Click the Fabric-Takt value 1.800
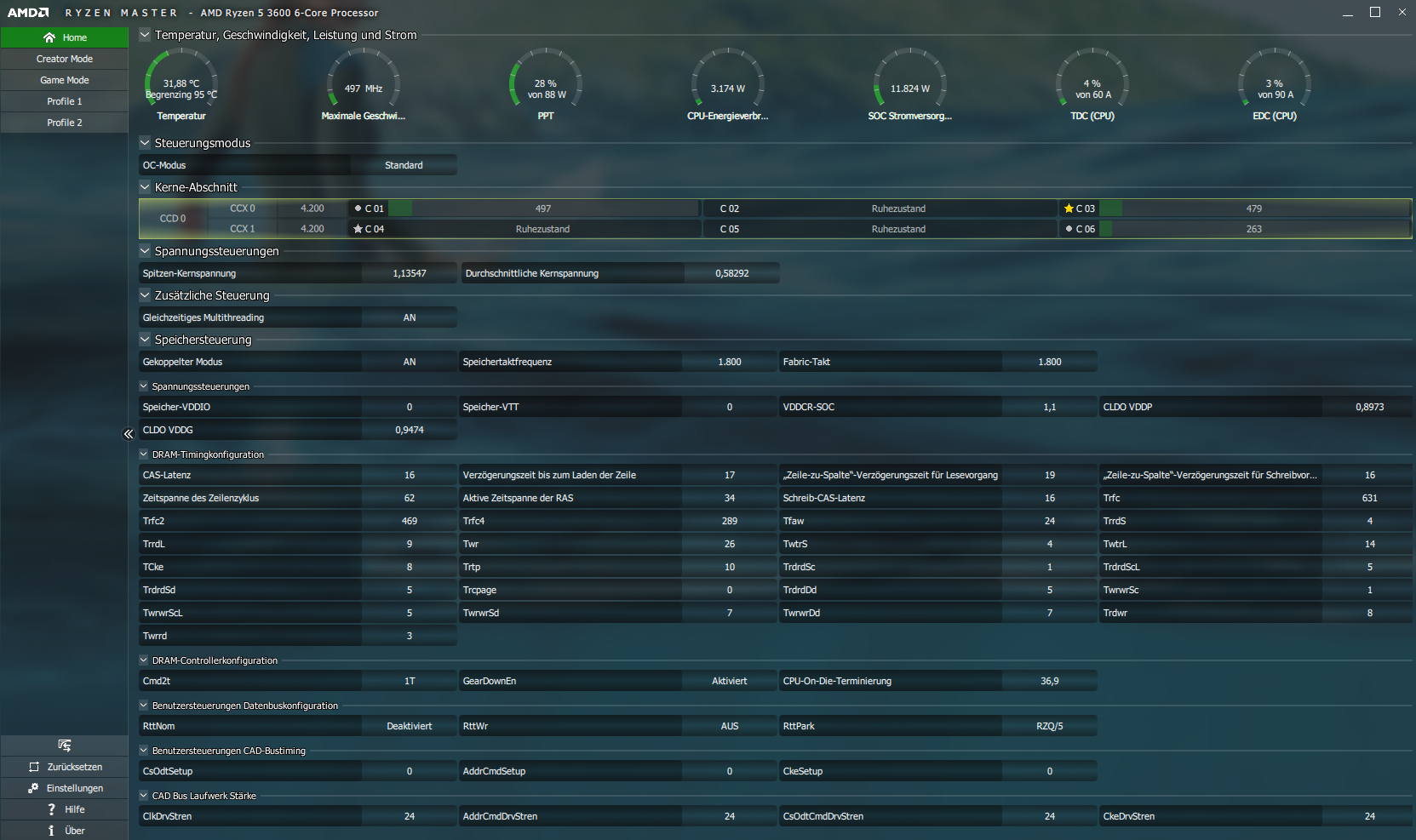Screen dimensions: 1416x840 1050,362
